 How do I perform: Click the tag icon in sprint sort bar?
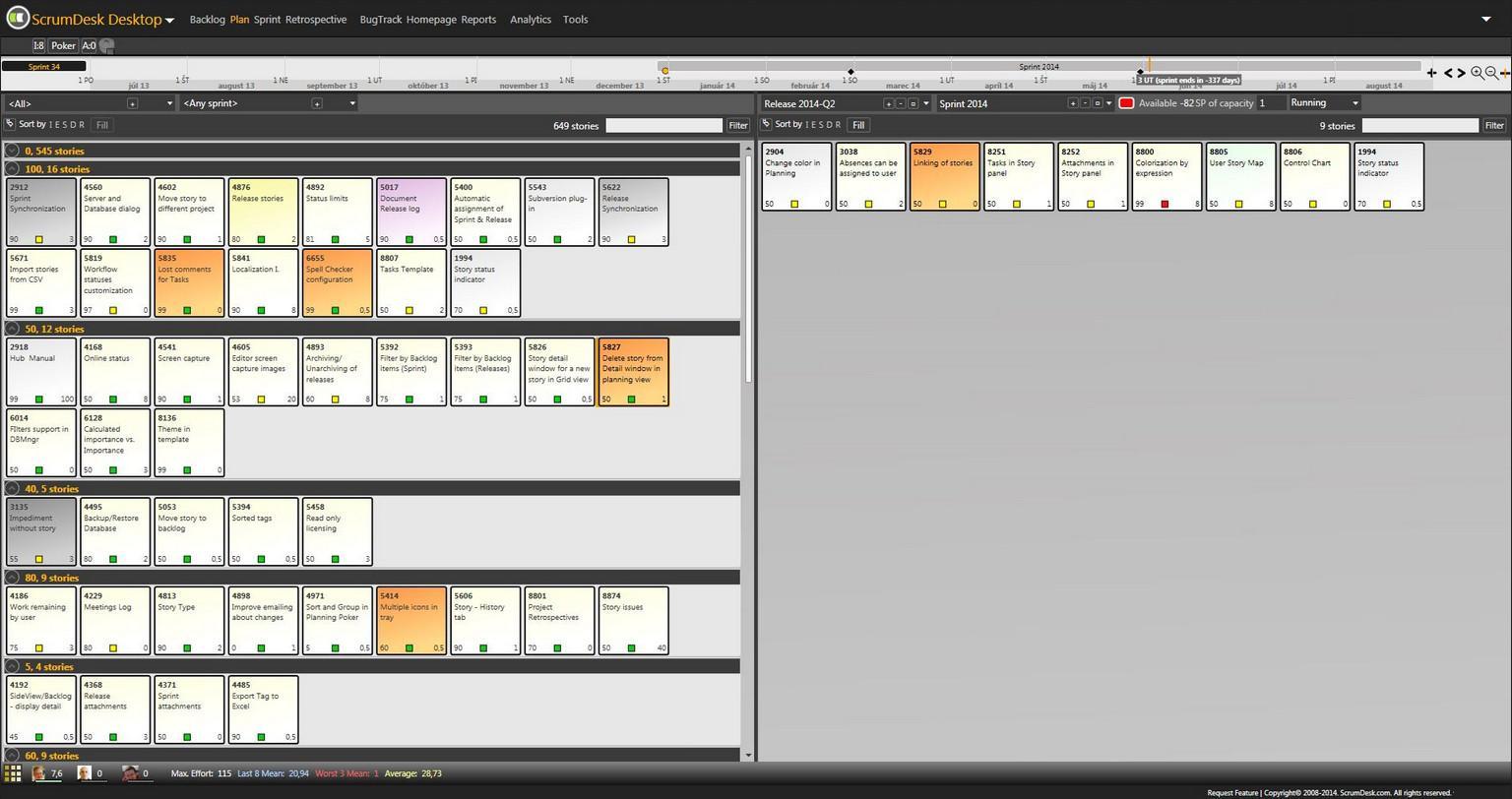[x=766, y=124]
